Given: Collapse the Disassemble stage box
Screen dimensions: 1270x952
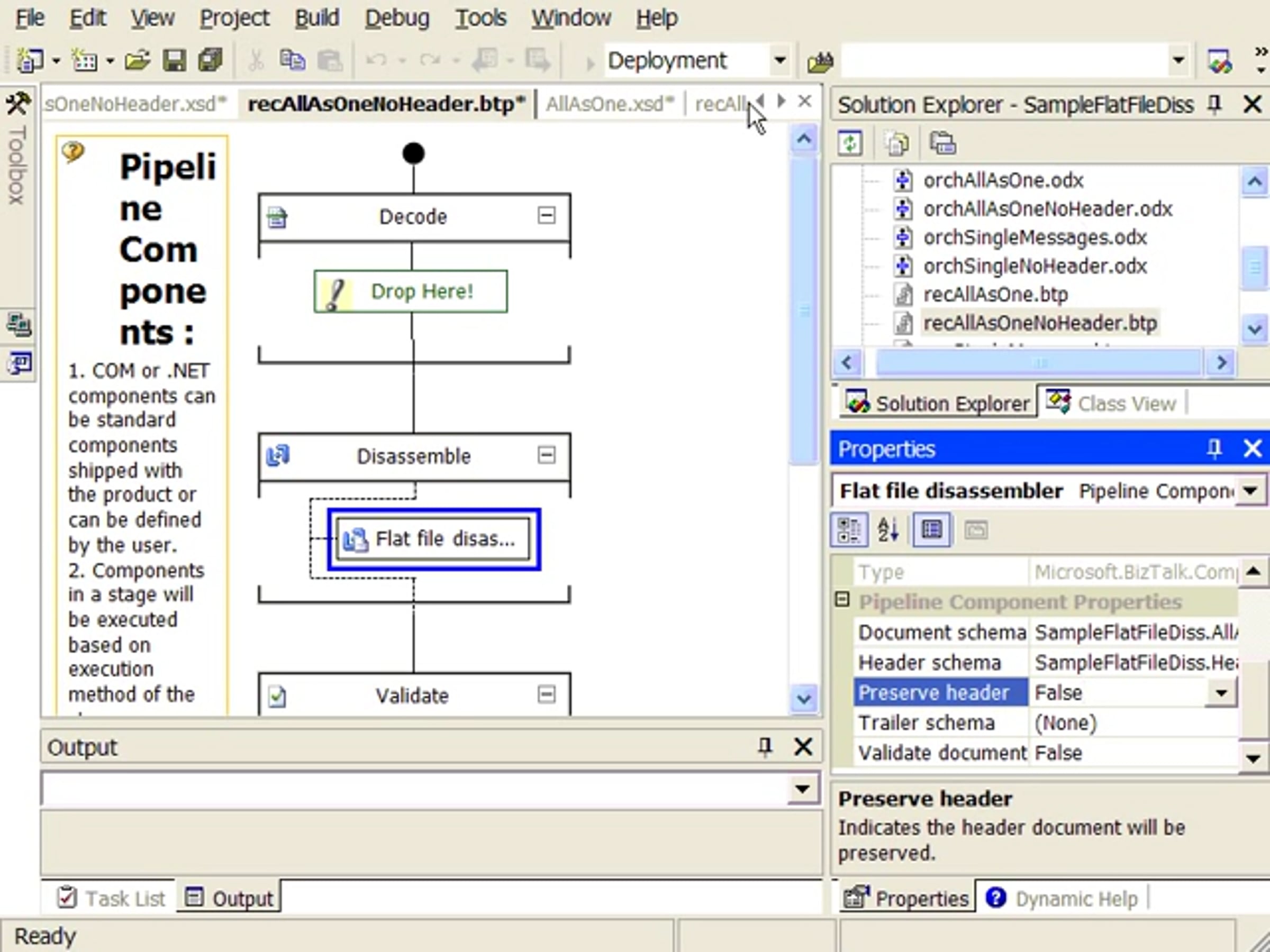Looking at the screenshot, I should pos(546,455).
